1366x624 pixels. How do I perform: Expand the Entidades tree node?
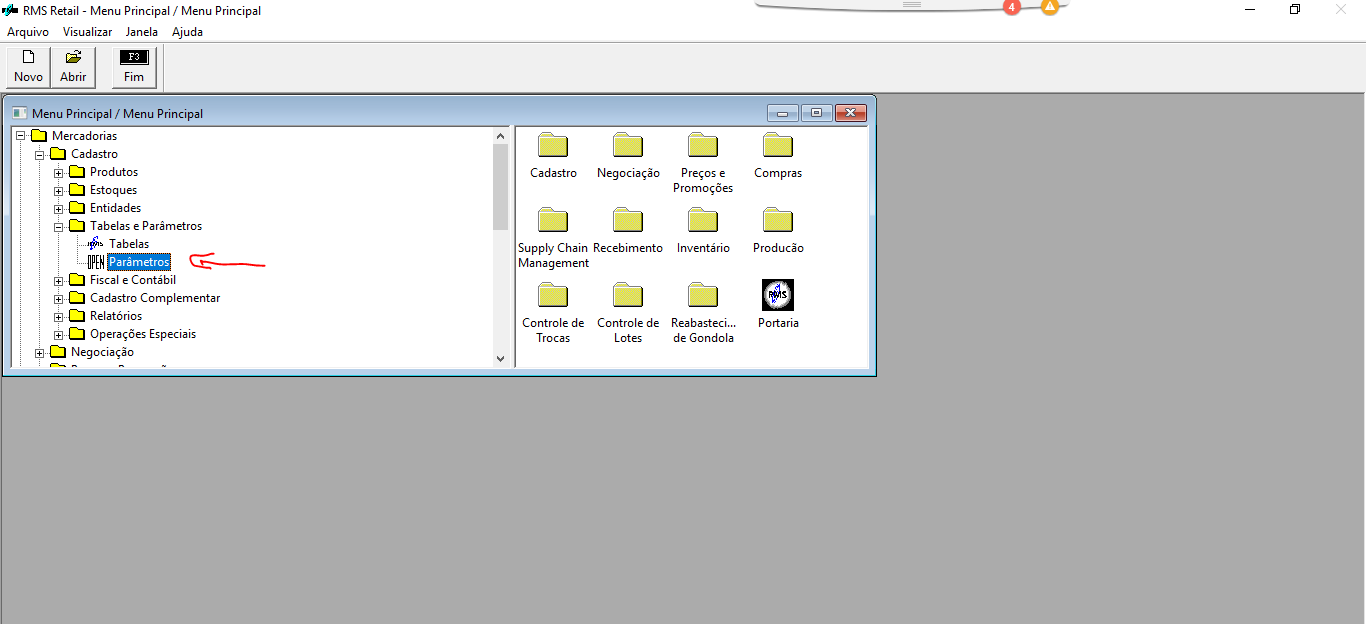[59, 208]
